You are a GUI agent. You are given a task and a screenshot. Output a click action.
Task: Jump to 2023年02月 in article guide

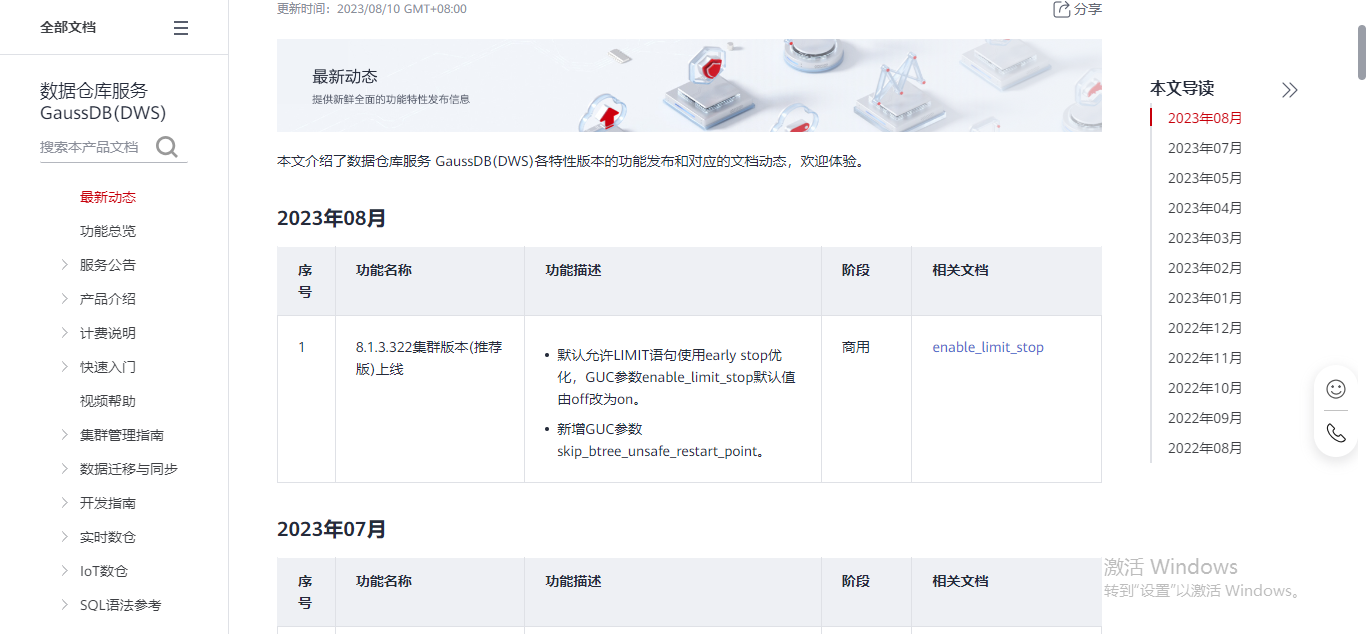[1205, 268]
